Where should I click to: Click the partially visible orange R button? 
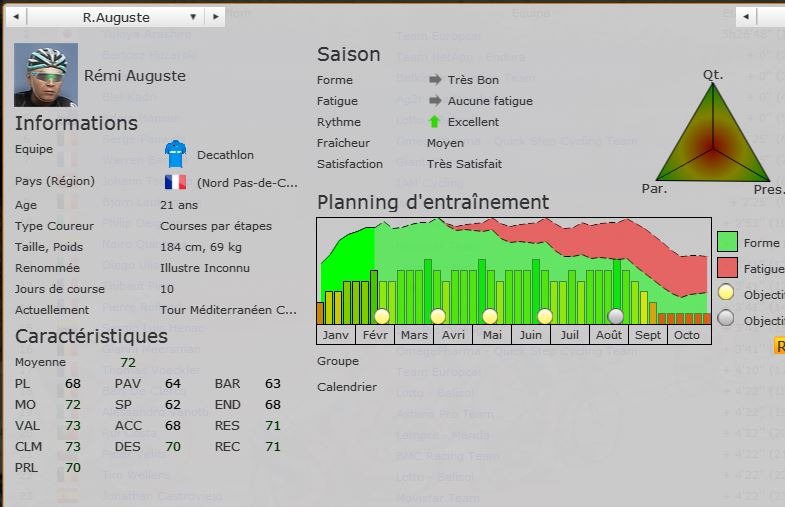click(x=779, y=346)
